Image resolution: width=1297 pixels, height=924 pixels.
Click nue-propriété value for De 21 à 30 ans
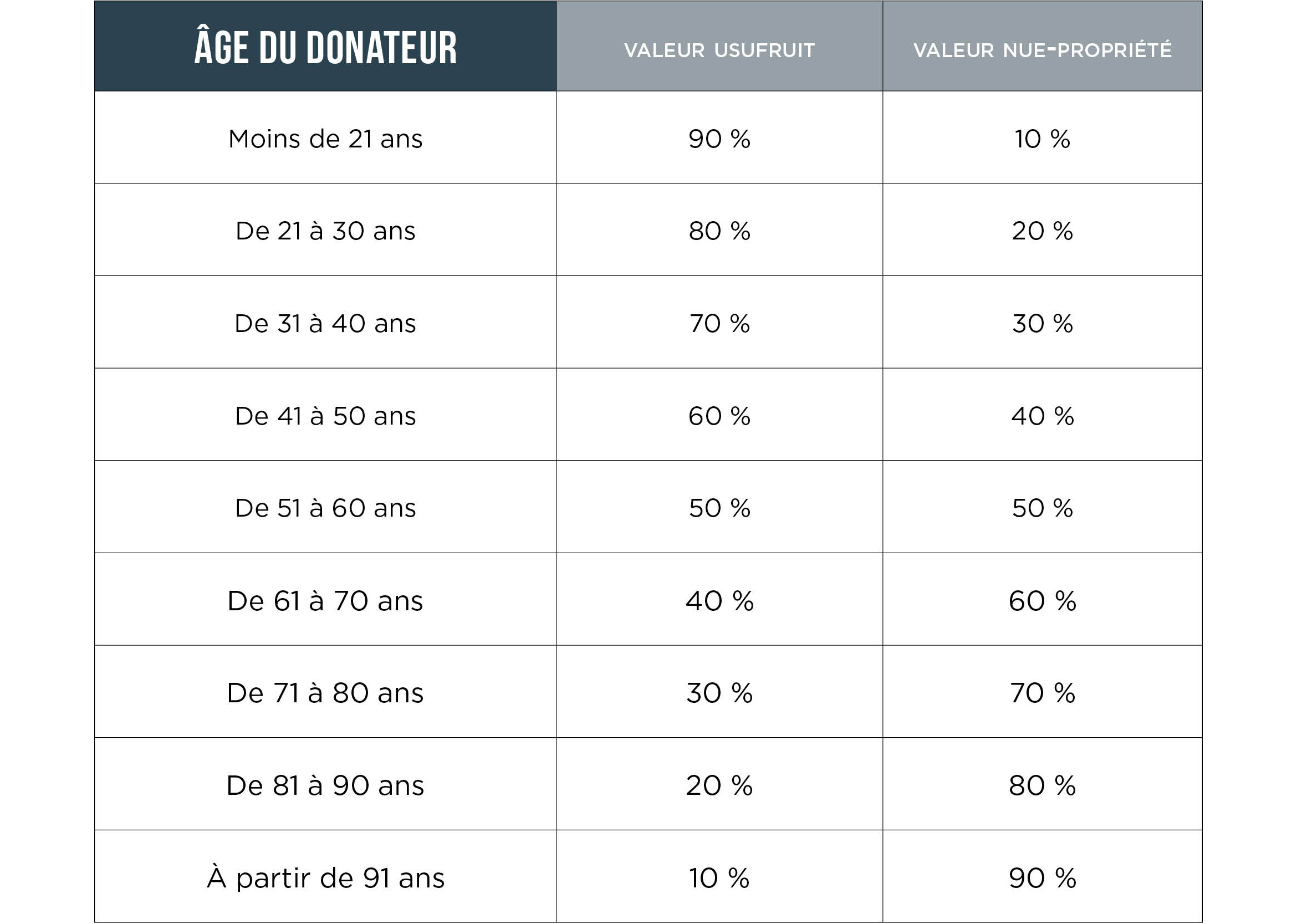pyautogui.click(x=1043, y=231)
